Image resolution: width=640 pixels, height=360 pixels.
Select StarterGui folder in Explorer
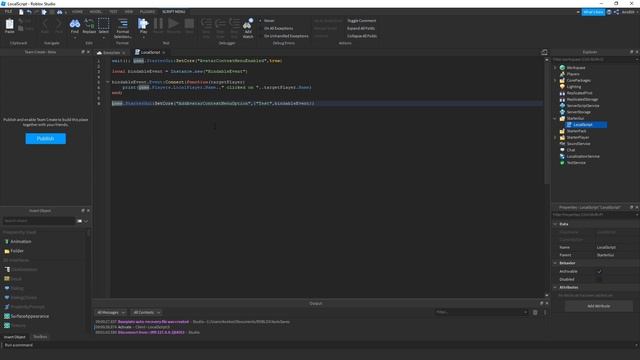tap(575, 118)
